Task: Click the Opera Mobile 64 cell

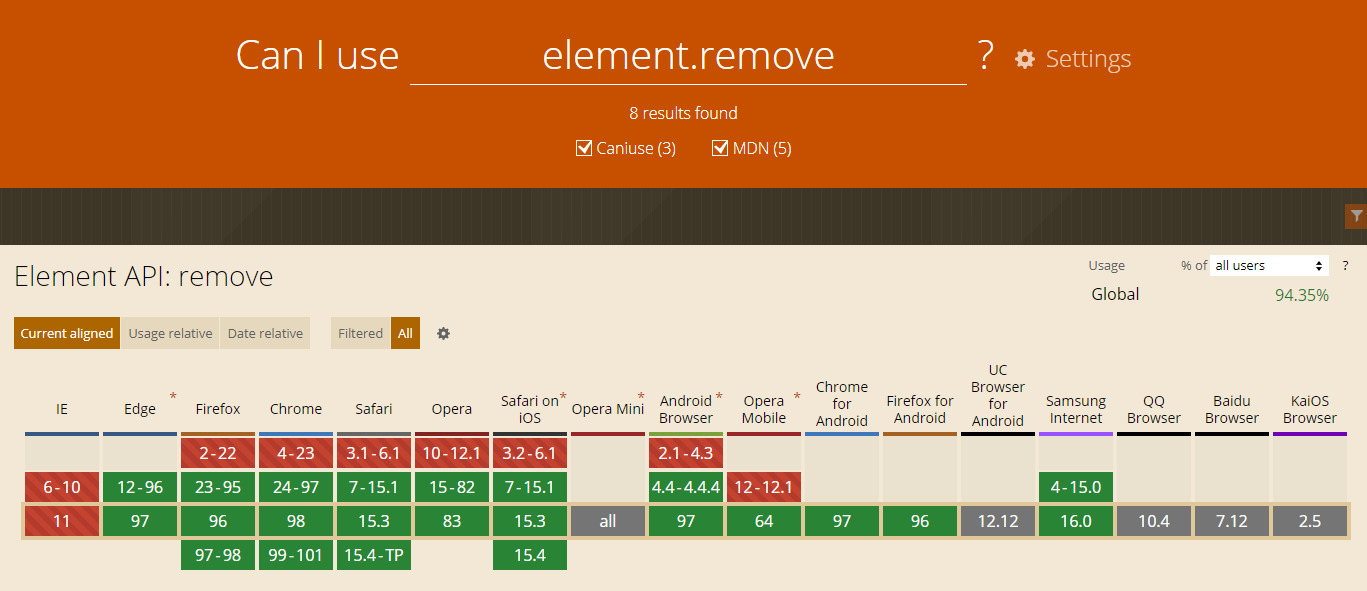Action: point(764,521)
